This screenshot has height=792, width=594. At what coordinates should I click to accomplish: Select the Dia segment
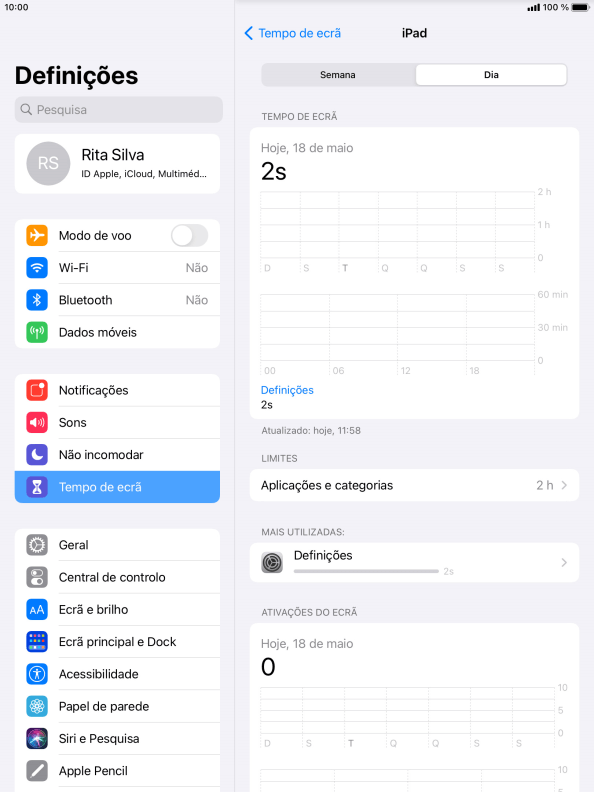click(x=491, y=75)
